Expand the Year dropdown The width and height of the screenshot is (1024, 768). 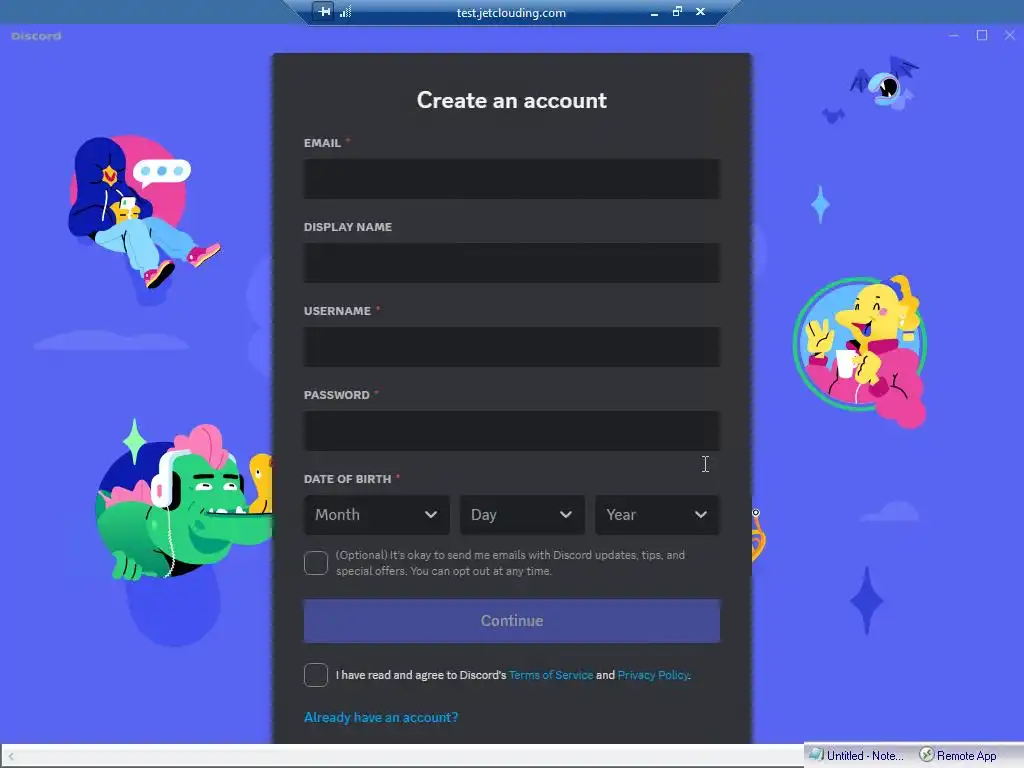tap(657, 515)
